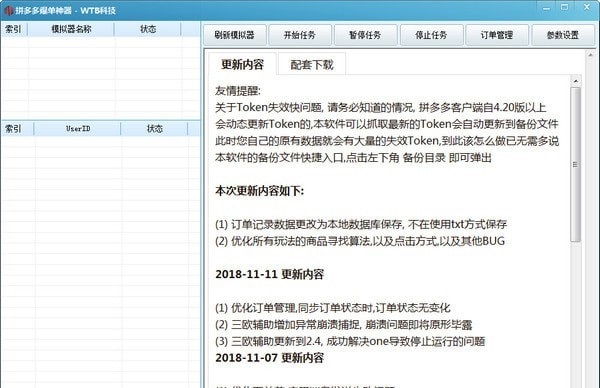Click 状态 header in emulator table
The height and width of the screenshot is (388, 600).
[148, 29]
